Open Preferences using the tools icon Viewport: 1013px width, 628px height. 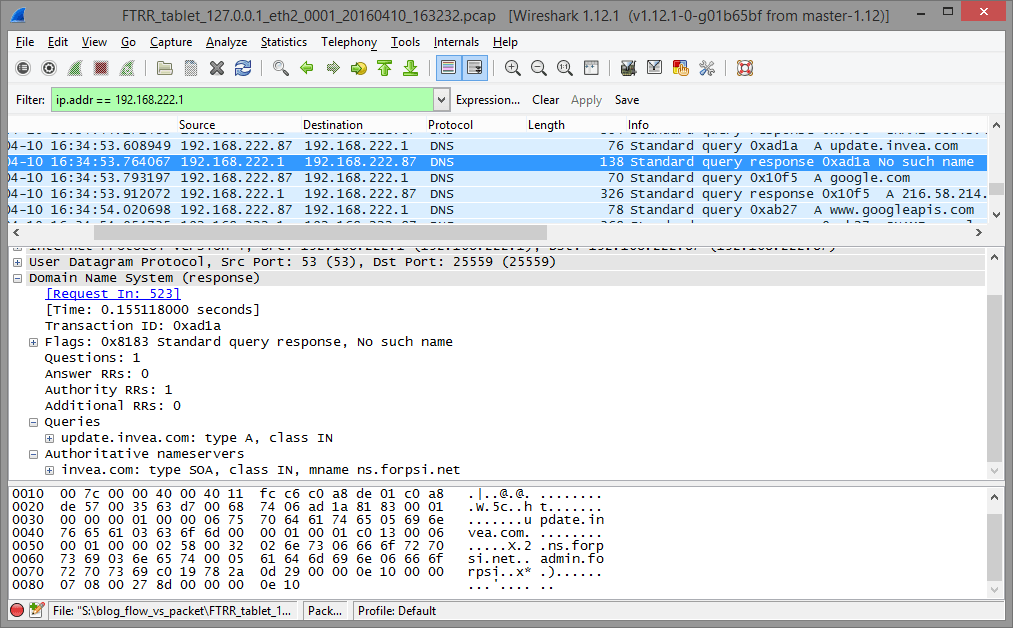pyautogui.click(x=707, y=68)
